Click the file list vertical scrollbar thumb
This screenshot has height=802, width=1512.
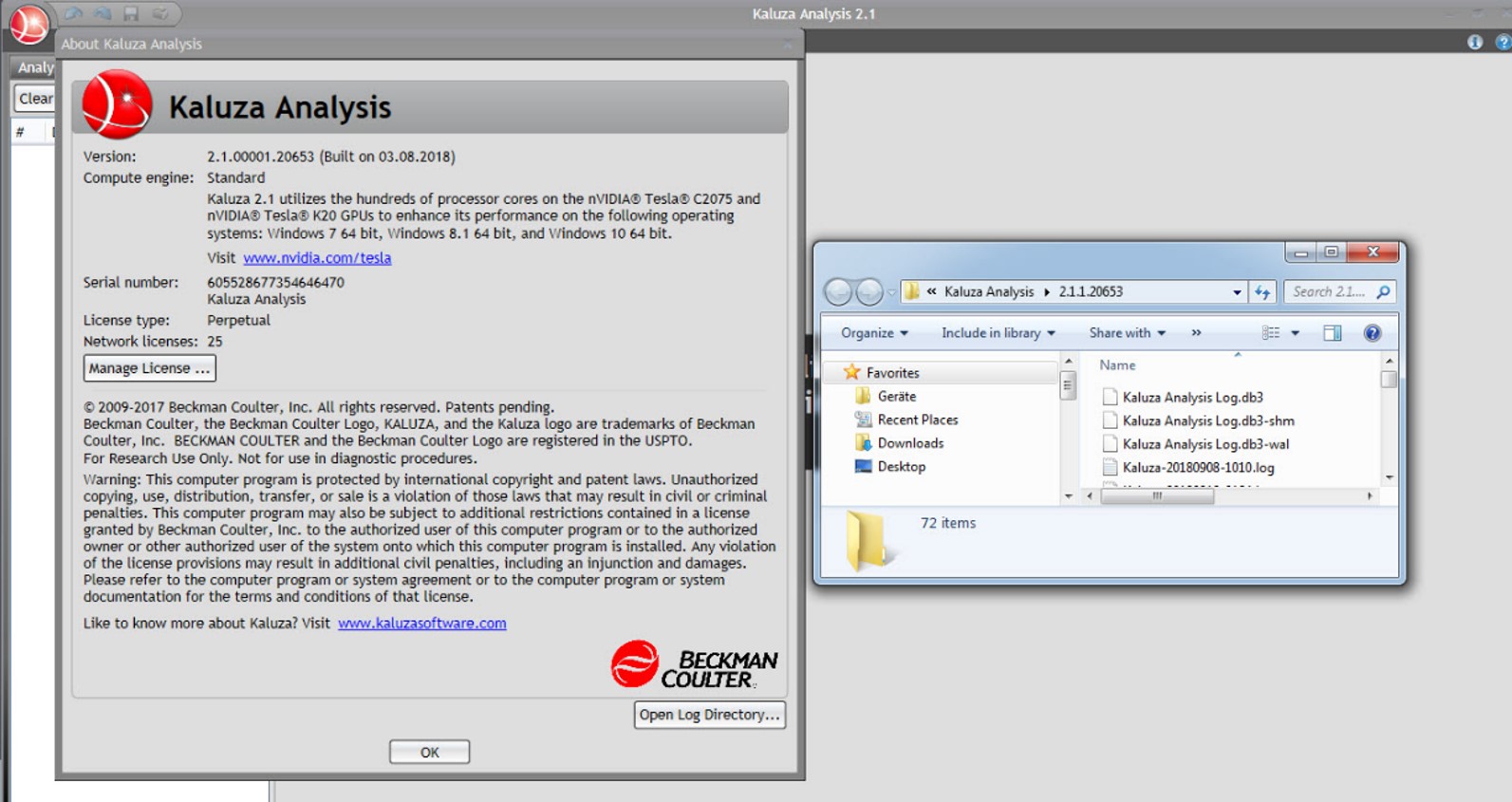tap(1389, 380)
